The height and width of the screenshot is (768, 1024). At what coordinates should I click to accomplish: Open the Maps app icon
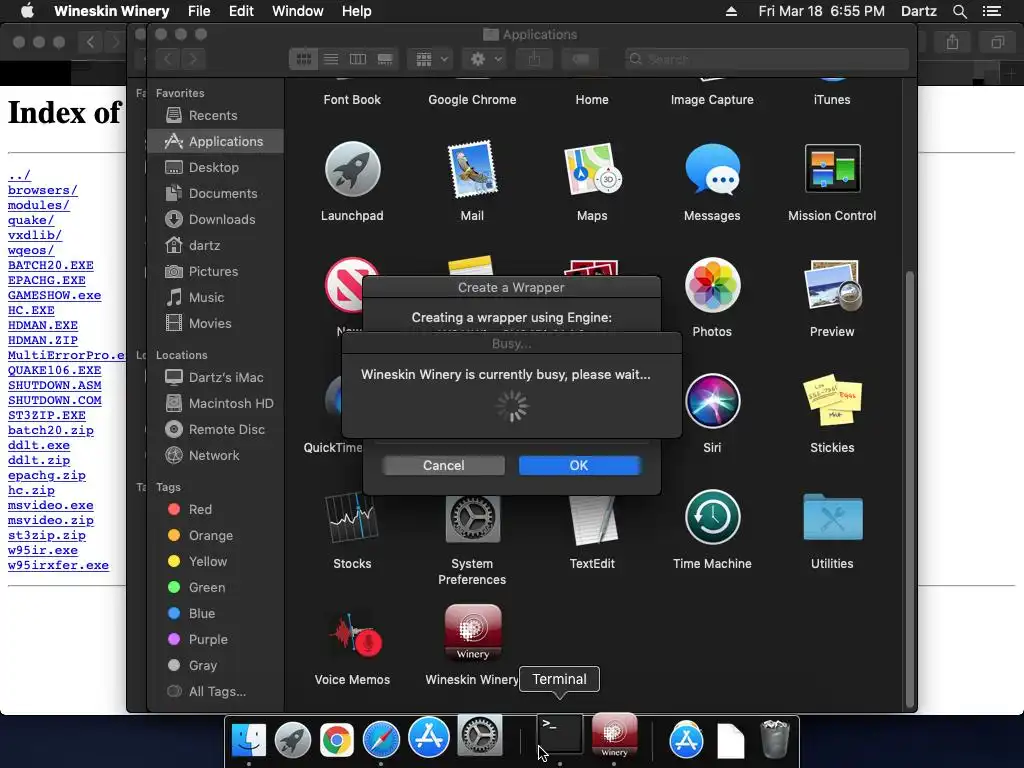[x=592, y=169]
